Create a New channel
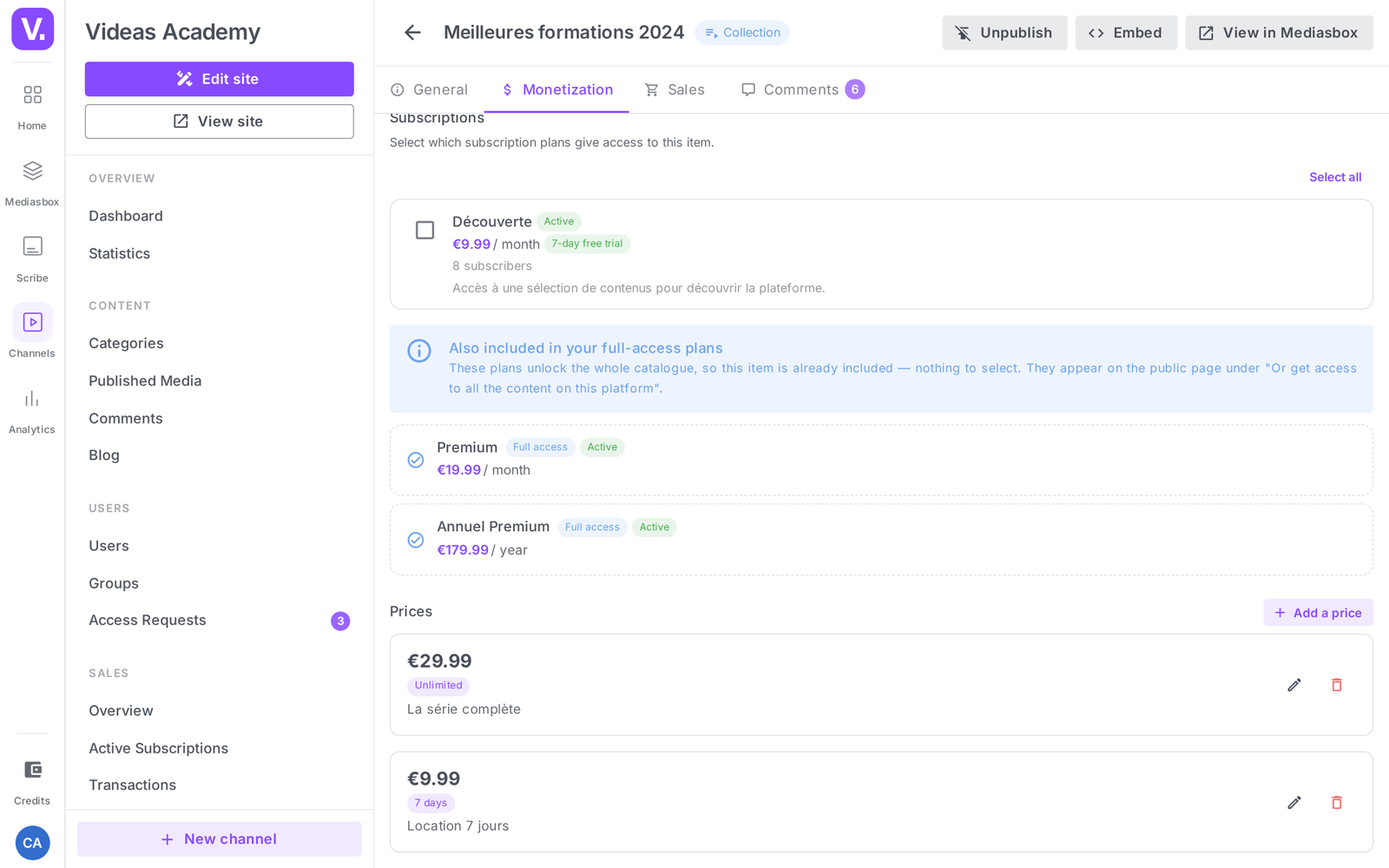The image size is (1389, 868). click(220, 839)
